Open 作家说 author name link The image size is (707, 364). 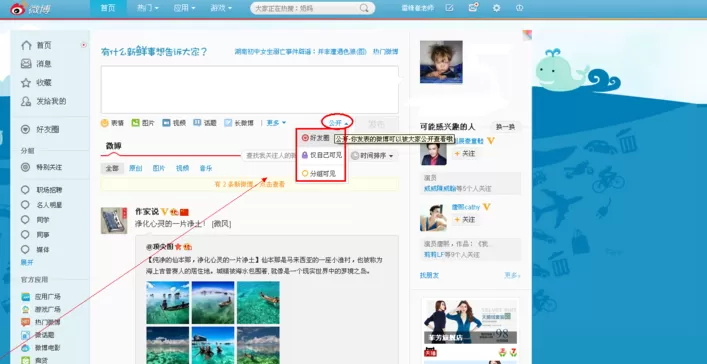[147, 212]
